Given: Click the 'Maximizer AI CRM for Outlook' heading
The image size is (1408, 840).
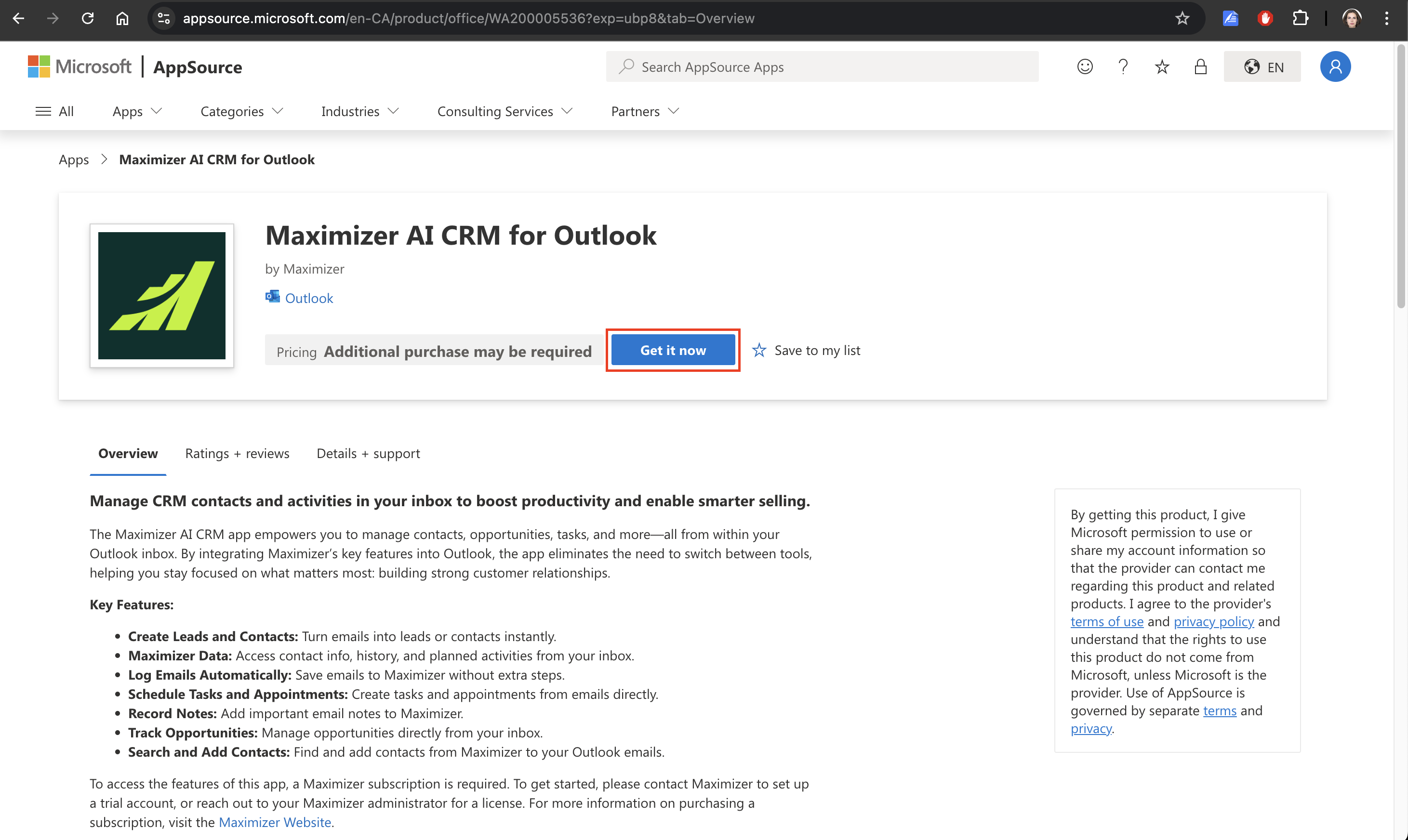Looking at the screenshot, I should pyautogui.click(x=461, y=235).
